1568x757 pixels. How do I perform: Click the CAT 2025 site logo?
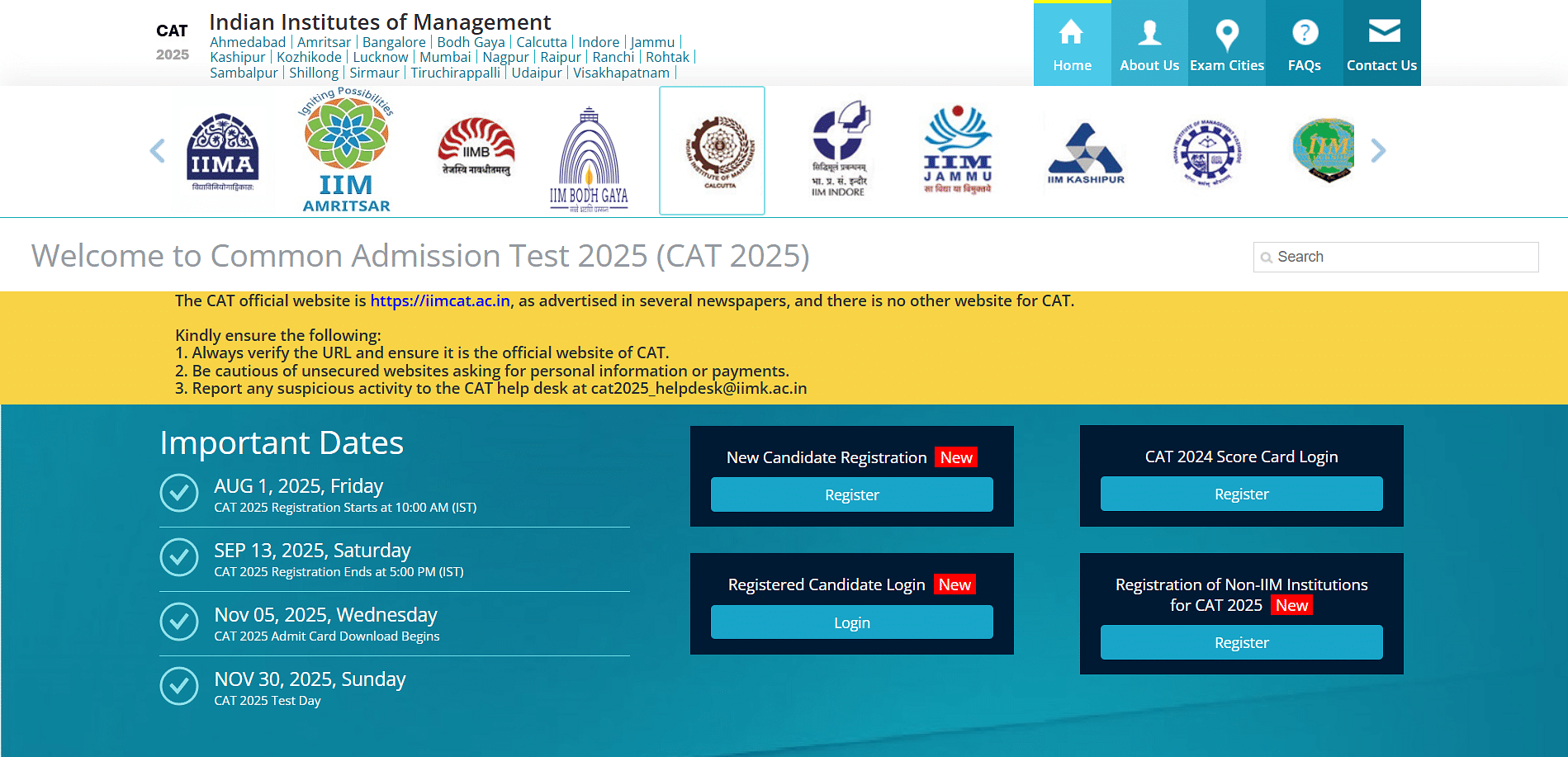173,42
